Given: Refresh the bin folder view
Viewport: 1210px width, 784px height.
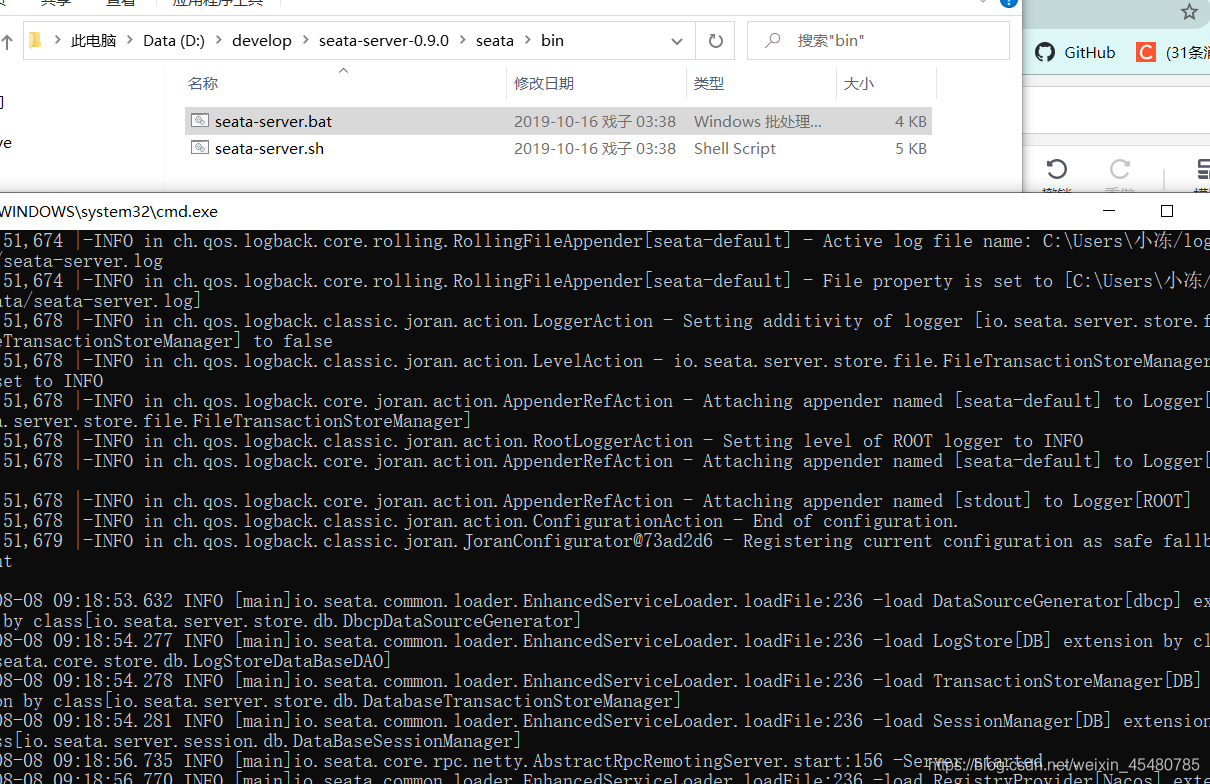Looking at the screenshot, I should point(715,41).
